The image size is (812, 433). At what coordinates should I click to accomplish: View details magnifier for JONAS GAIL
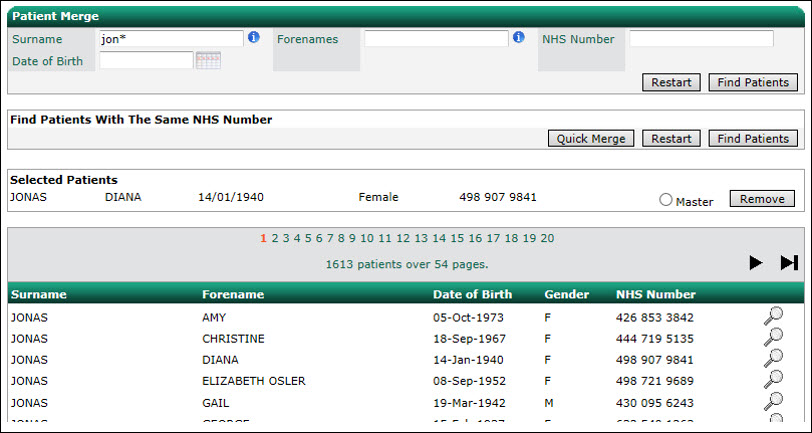pyautogui.click(x=773, y=401)
